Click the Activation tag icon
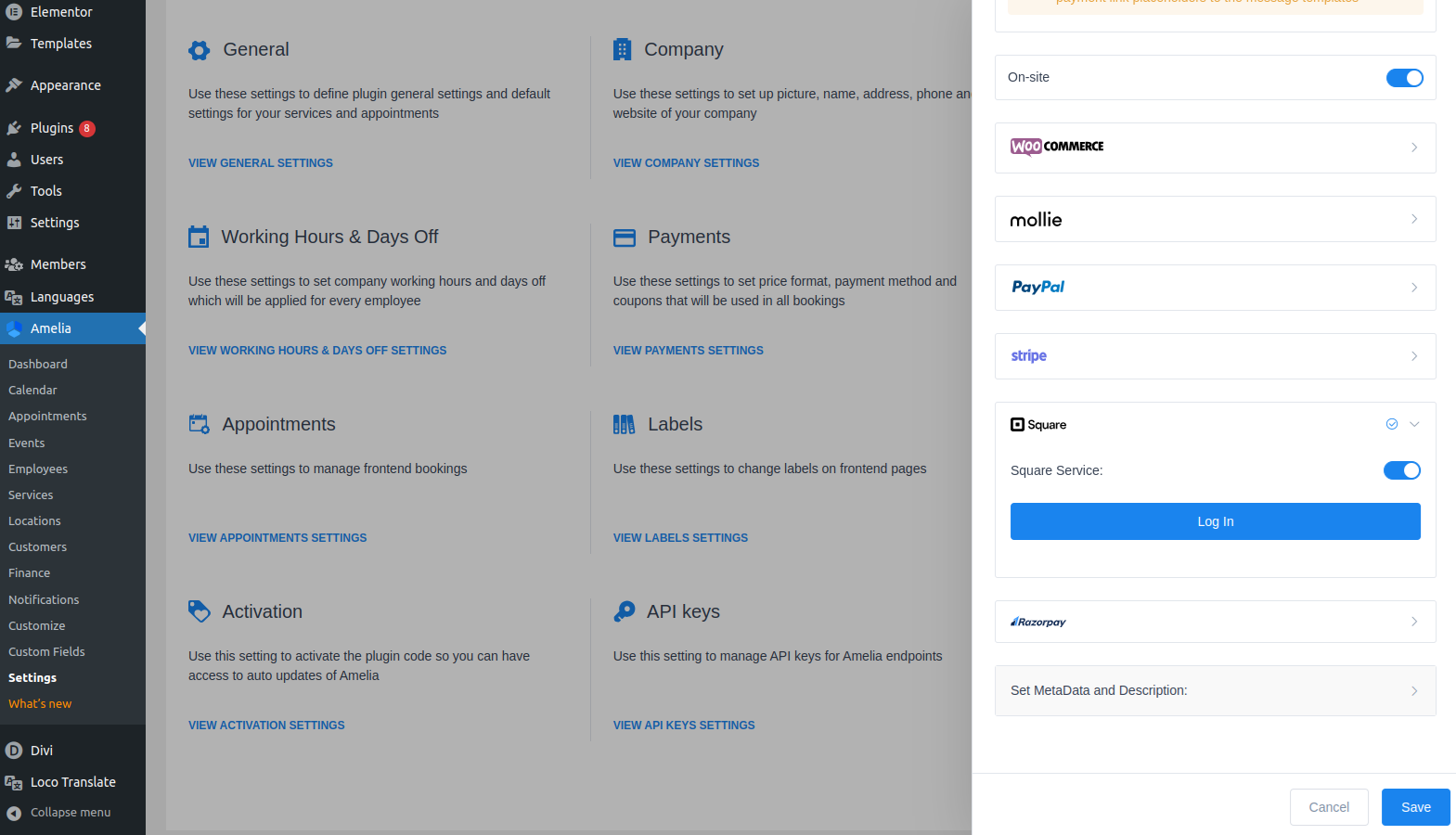This screenshot has width=1456, height=835. [x=200, y=611]
